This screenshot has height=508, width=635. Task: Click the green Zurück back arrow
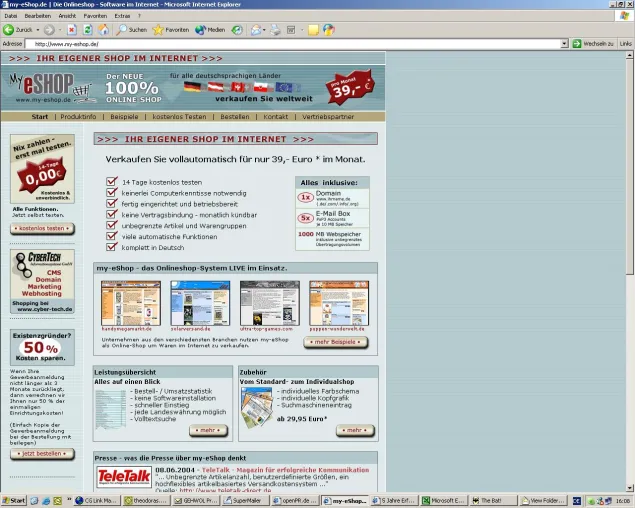pyautogui.click(x=8, y=30)
